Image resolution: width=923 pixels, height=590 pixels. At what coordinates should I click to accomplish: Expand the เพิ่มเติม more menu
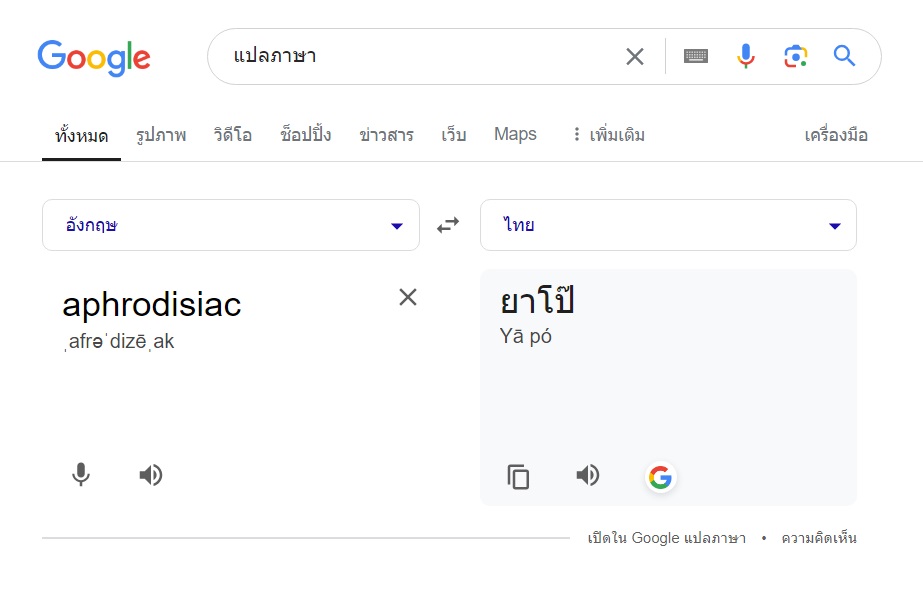tap(609, 135)
